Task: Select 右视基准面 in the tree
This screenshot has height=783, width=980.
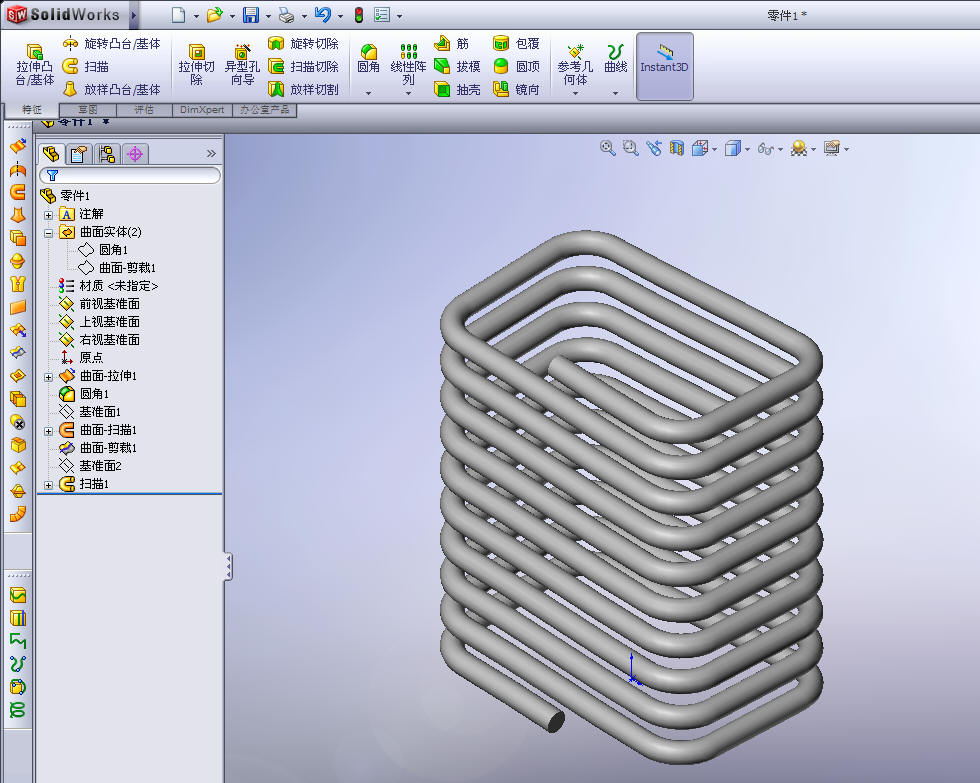Action: click(99, 340)
